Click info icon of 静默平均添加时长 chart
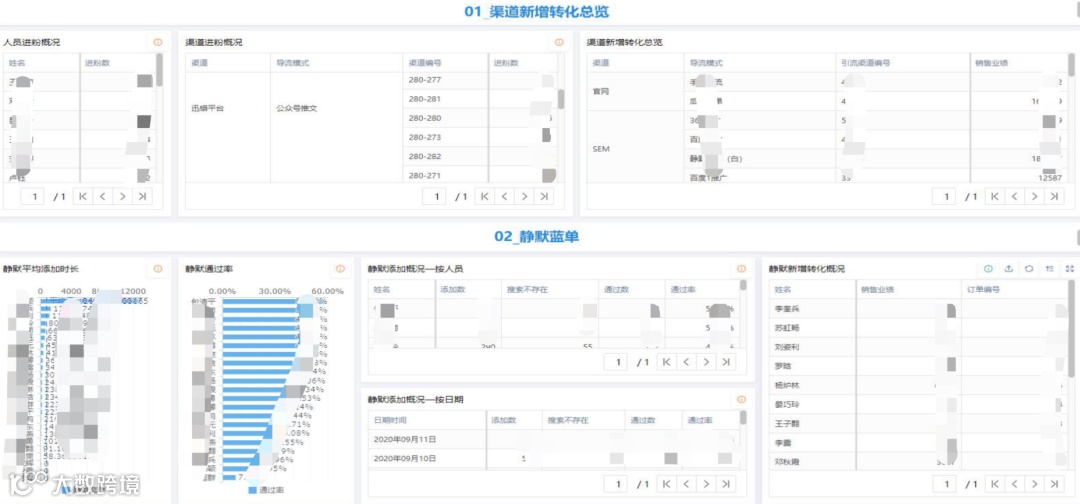Viewport: 1080px width, 504px height. pos(158,269)
